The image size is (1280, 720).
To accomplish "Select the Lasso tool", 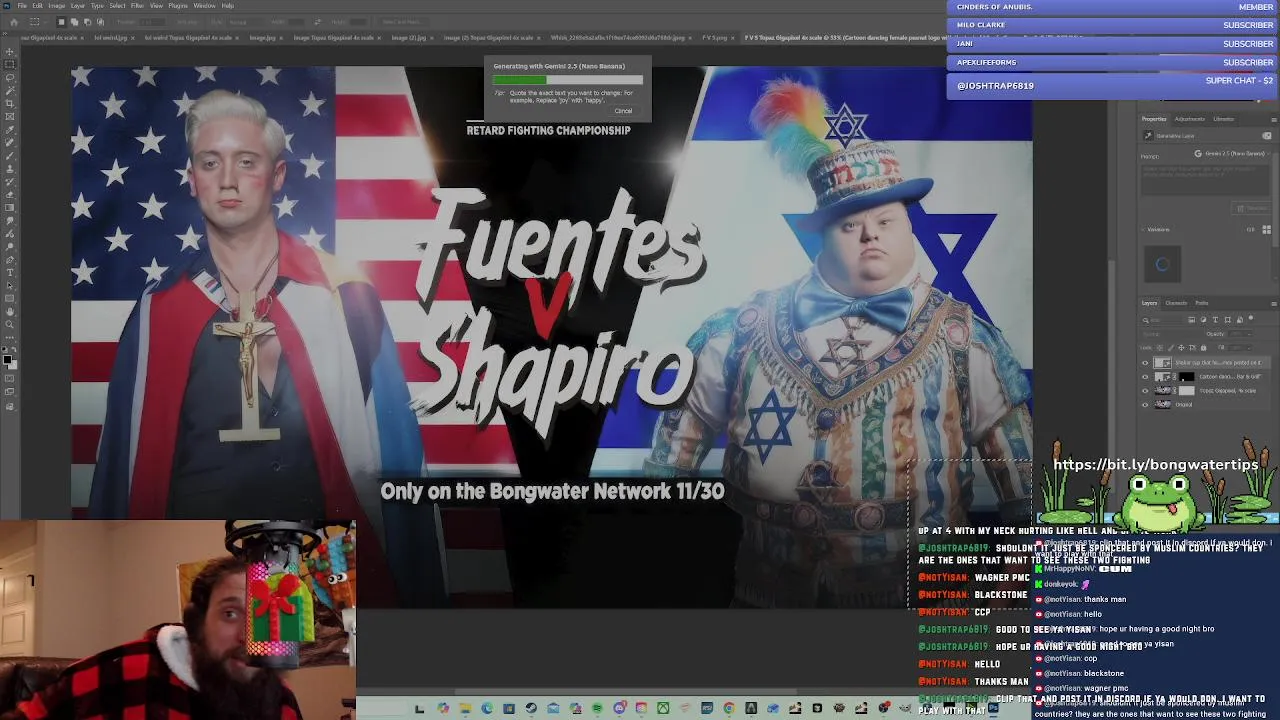I will [x=10, y=78].
